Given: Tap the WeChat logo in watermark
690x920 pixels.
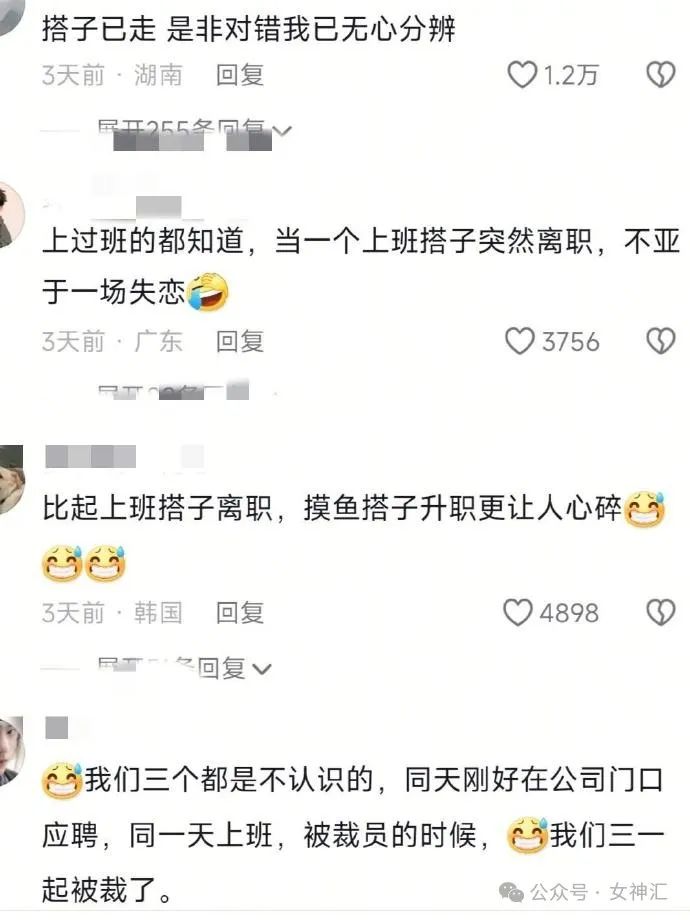Looking at the screenshot, I should [511, 892].
